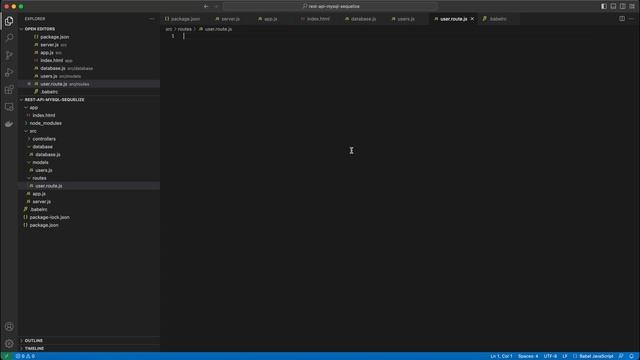Open the Explorer view in activity bar
The width and height of the screenshot is (640, 360).
coord(9,21)
